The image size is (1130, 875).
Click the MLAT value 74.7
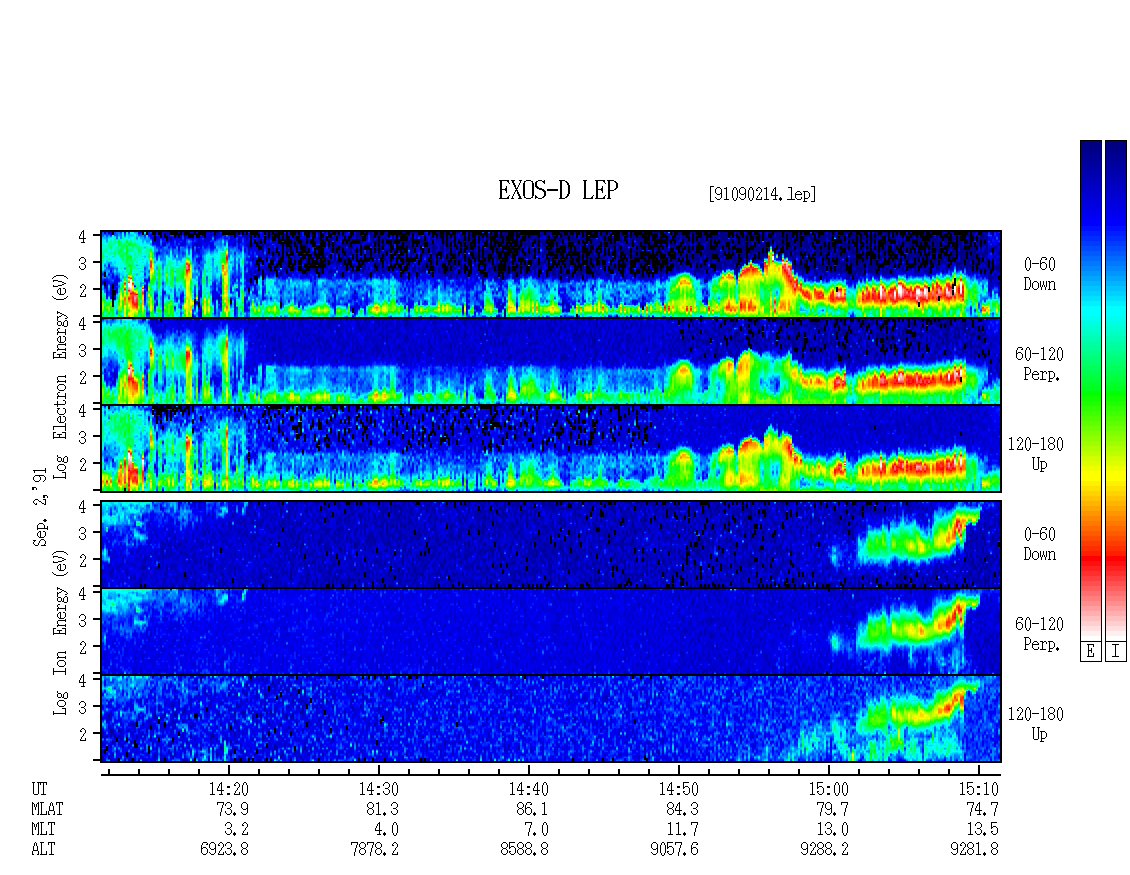(x=982, y=809)
